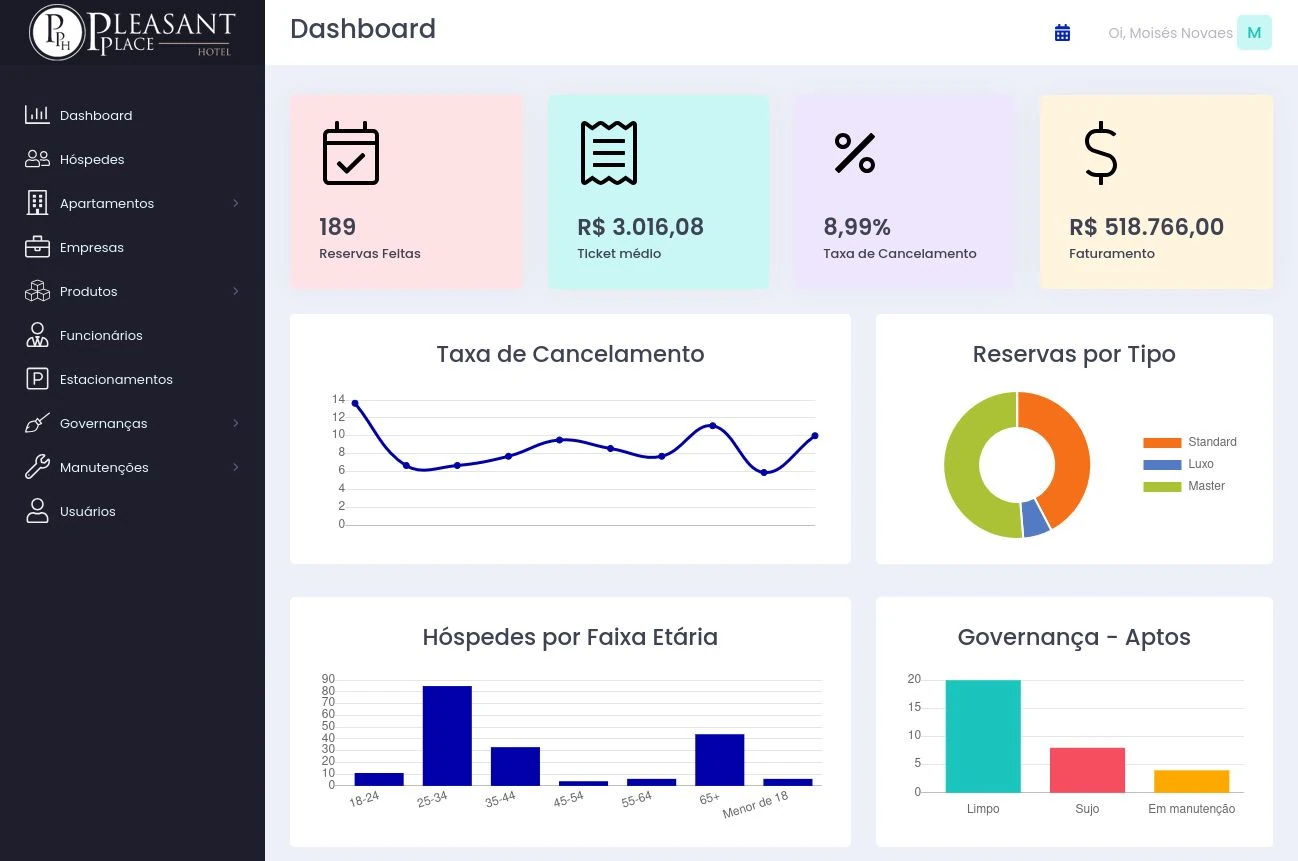
Task: Click the user avatar M button
Action: click(1254, 33)
